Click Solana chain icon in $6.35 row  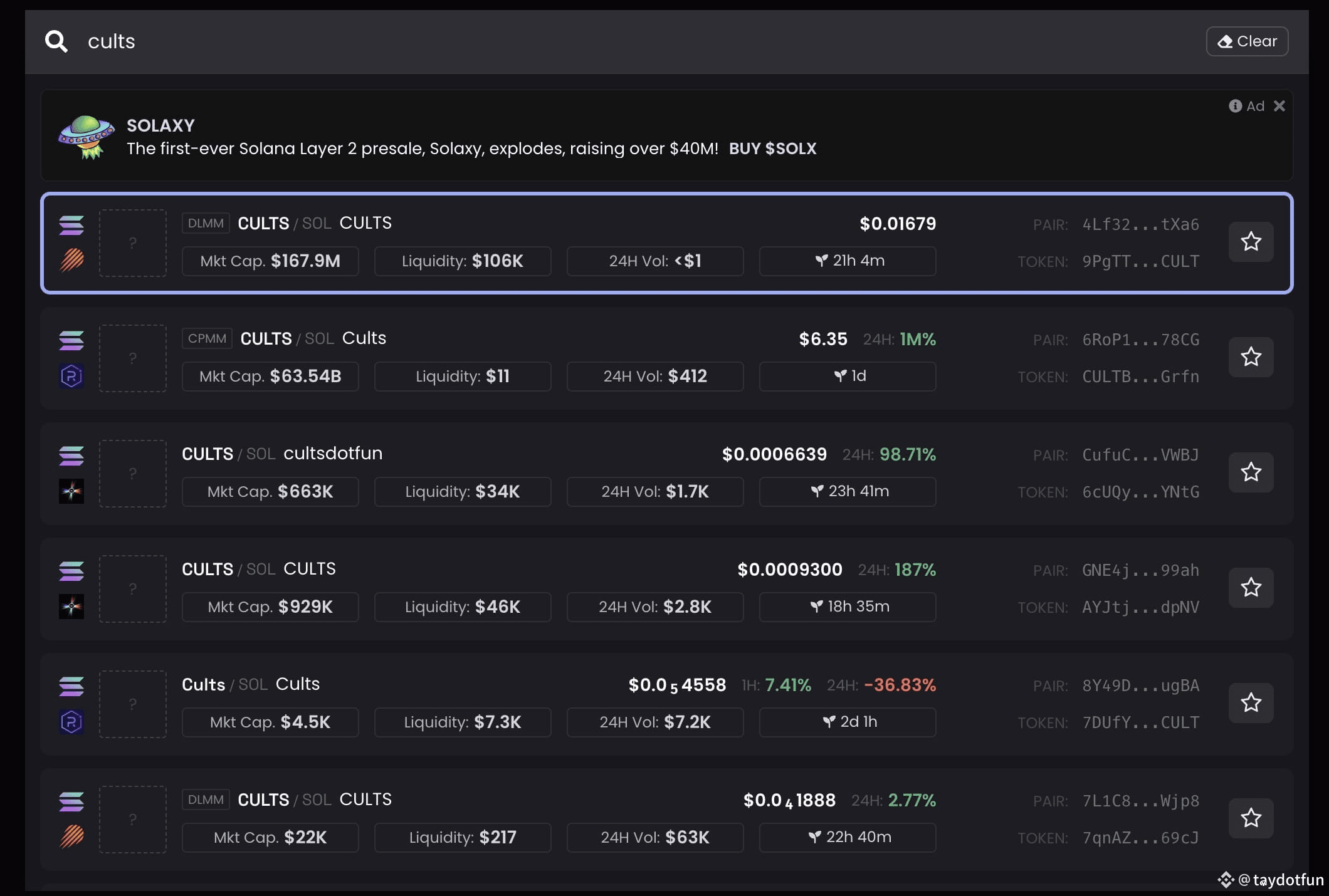[x=71, y=340]
